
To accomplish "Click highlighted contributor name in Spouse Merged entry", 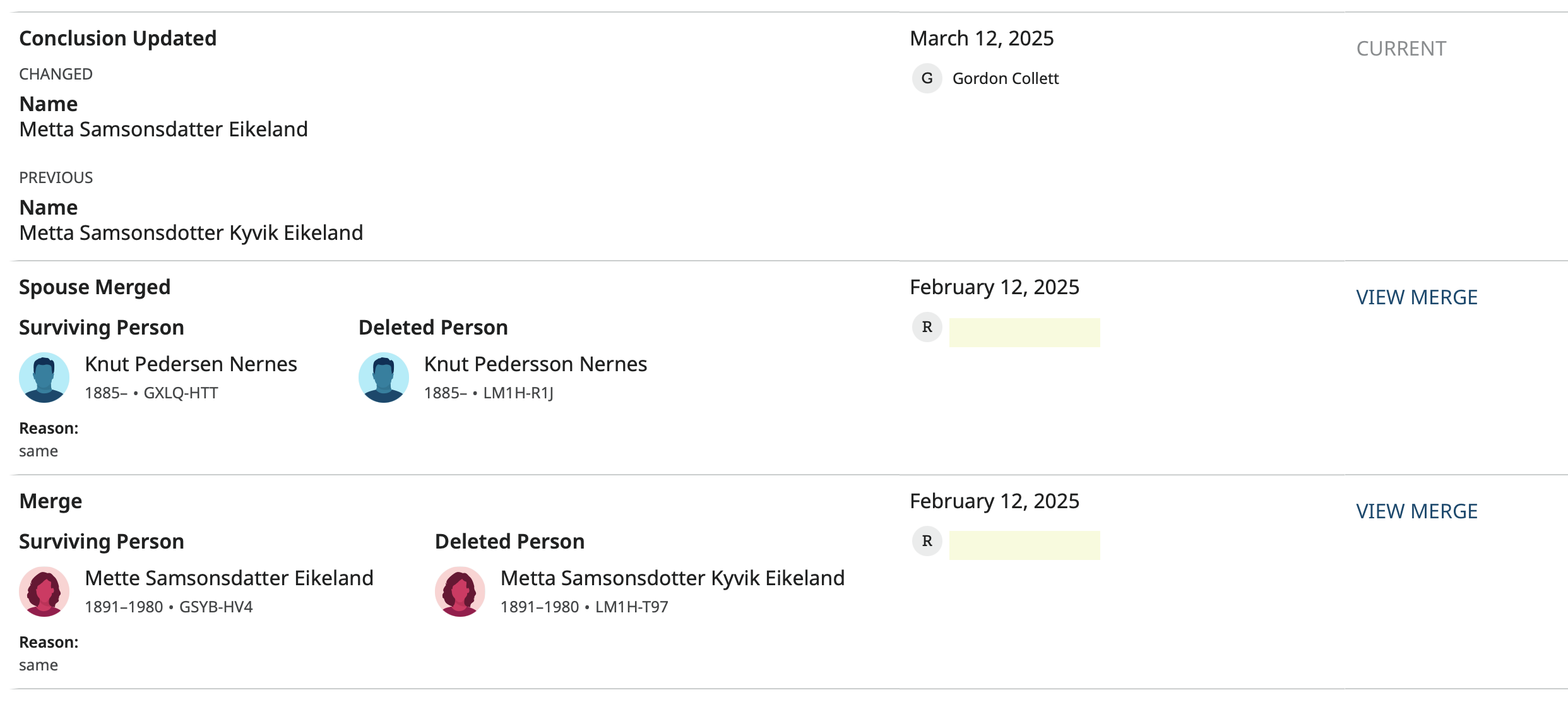I will pos(1024,332).
